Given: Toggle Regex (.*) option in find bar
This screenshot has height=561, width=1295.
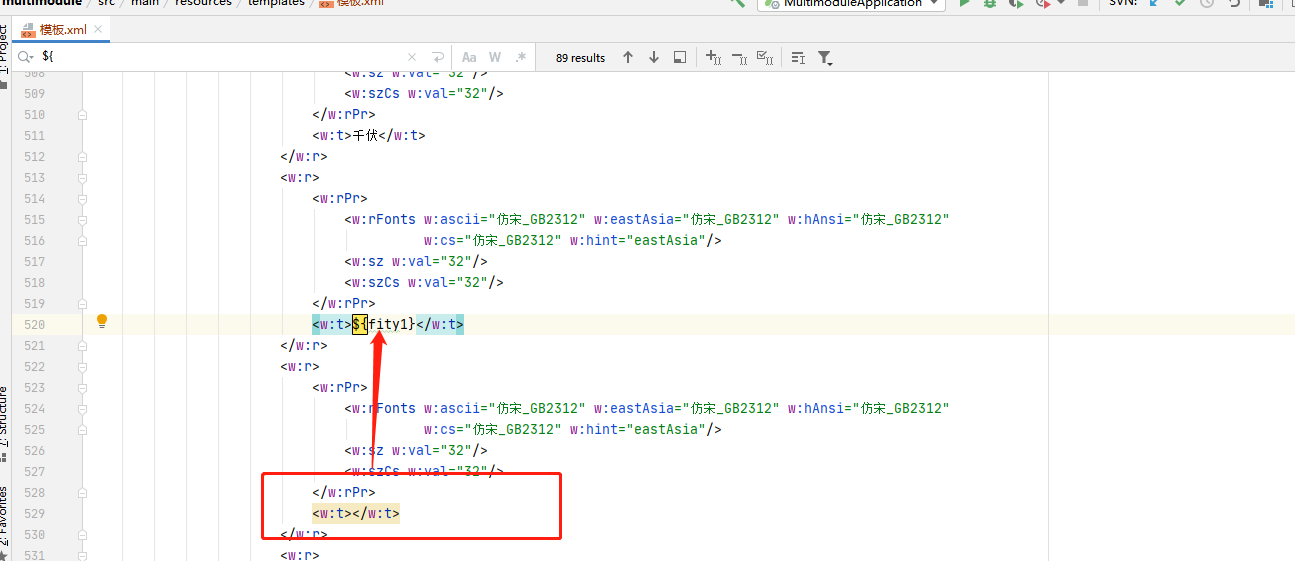Looking at the screenshot, I should tap(521, 58).
